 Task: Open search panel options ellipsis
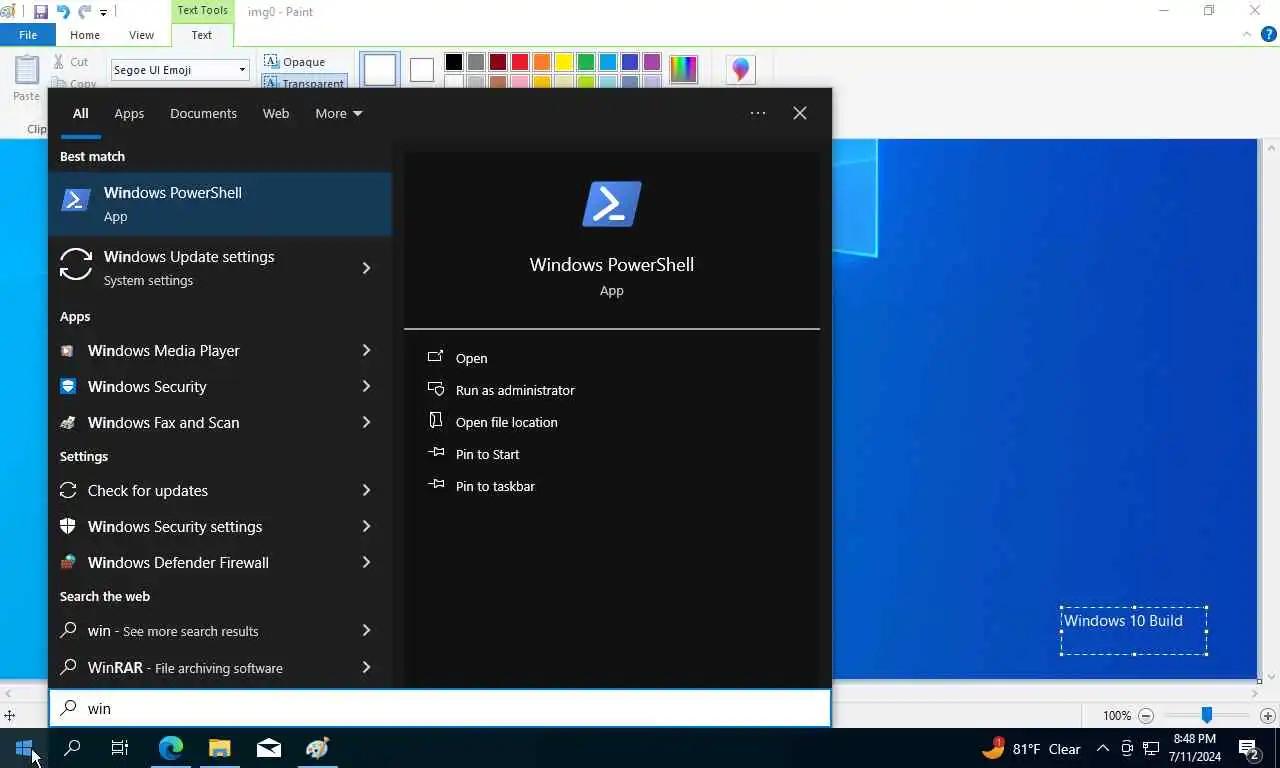point(758,113)
